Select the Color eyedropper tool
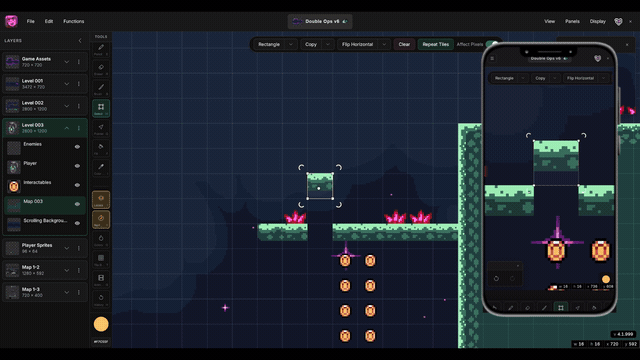 point(101,168)
